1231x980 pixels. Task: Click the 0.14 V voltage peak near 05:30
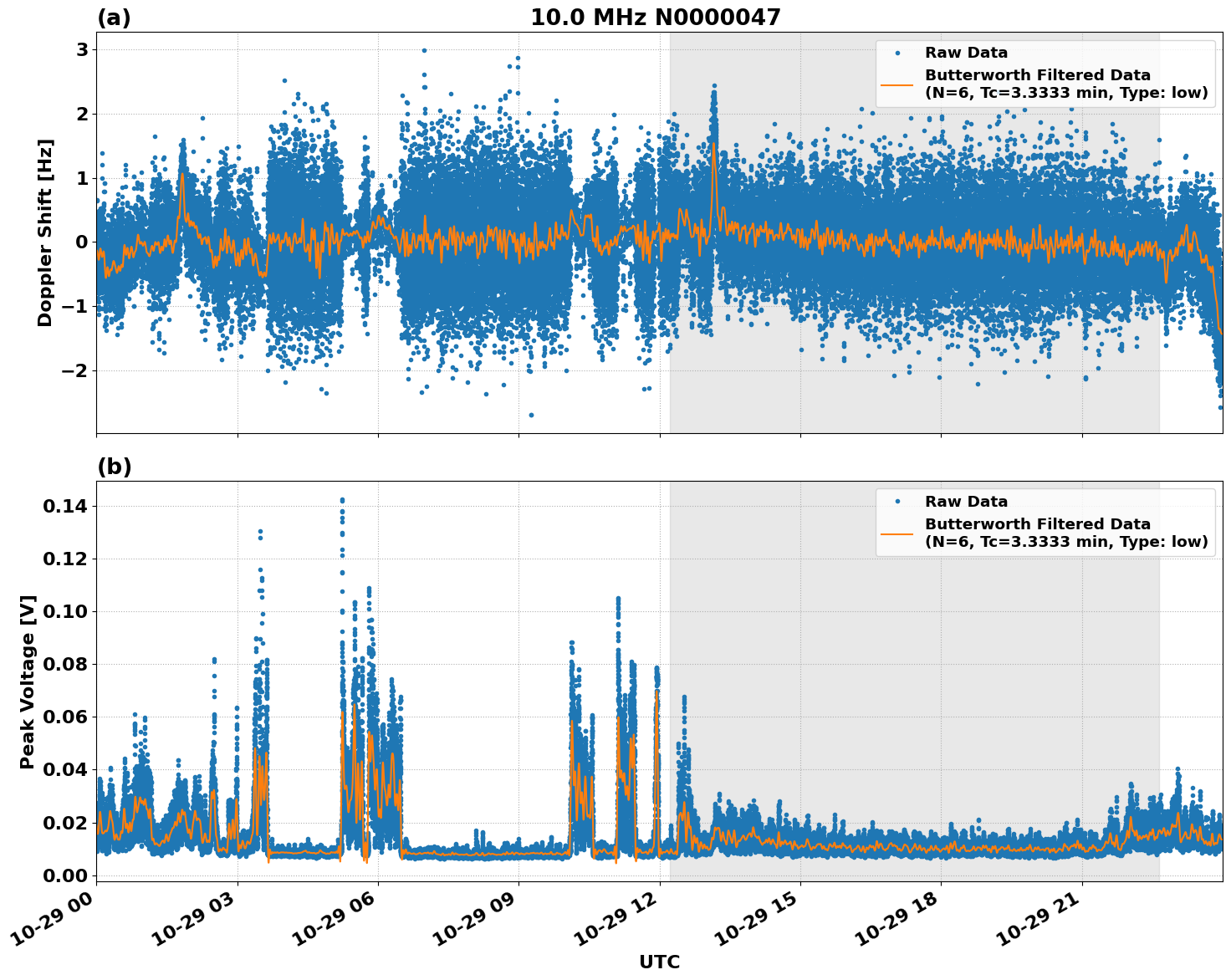tap(342, 499)
